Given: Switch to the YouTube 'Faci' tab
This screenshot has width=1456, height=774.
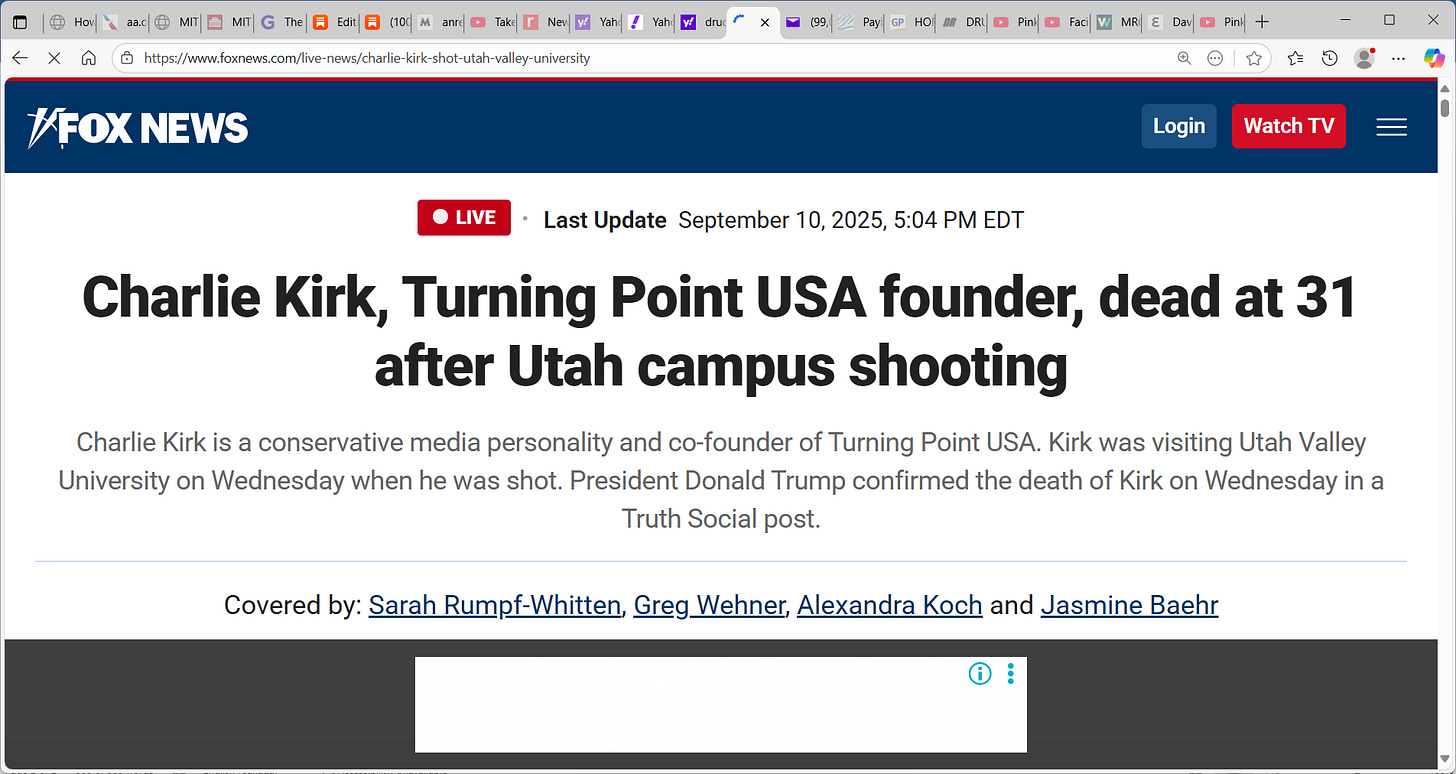Looking at the screenshot, I should pyautogui.click(x=1066, y=22).
